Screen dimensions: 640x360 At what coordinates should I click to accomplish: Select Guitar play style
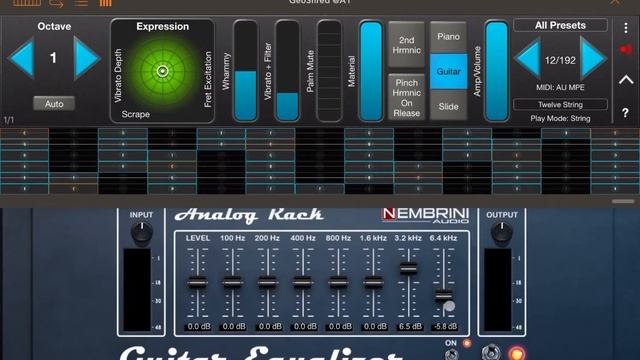(448, 71)
